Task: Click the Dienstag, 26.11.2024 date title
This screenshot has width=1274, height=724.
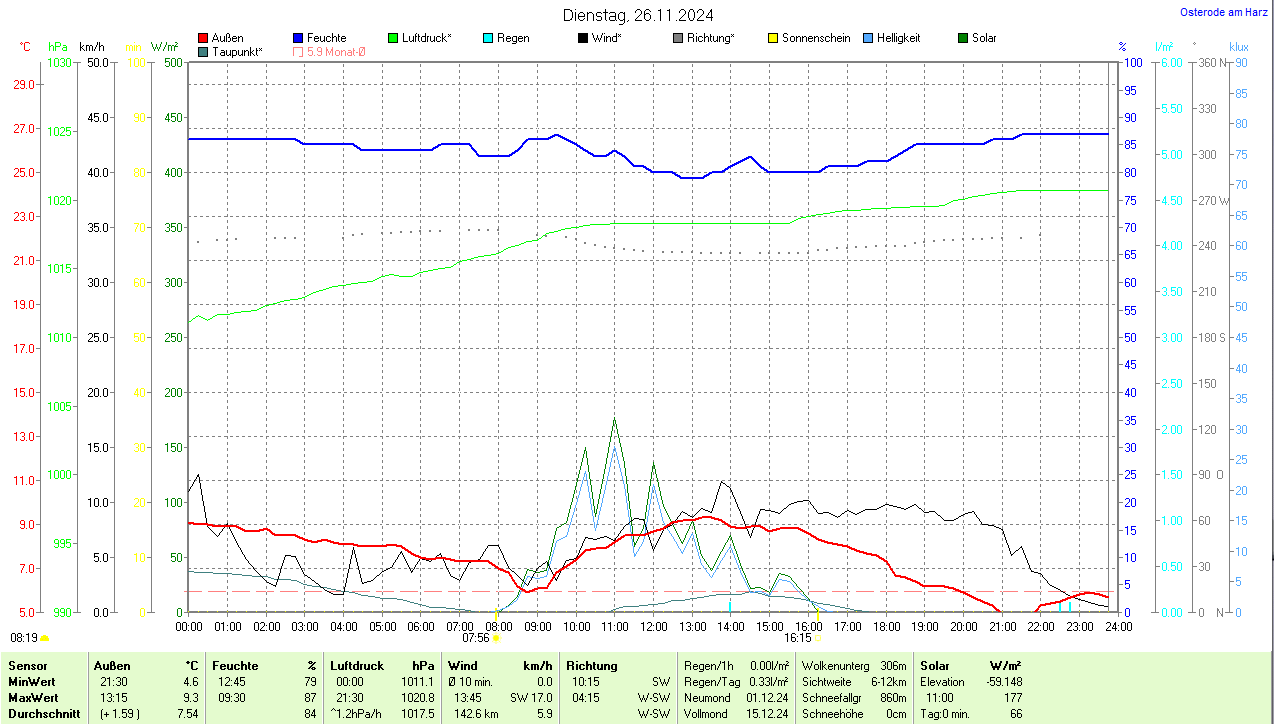Action: tap(638, 15)
